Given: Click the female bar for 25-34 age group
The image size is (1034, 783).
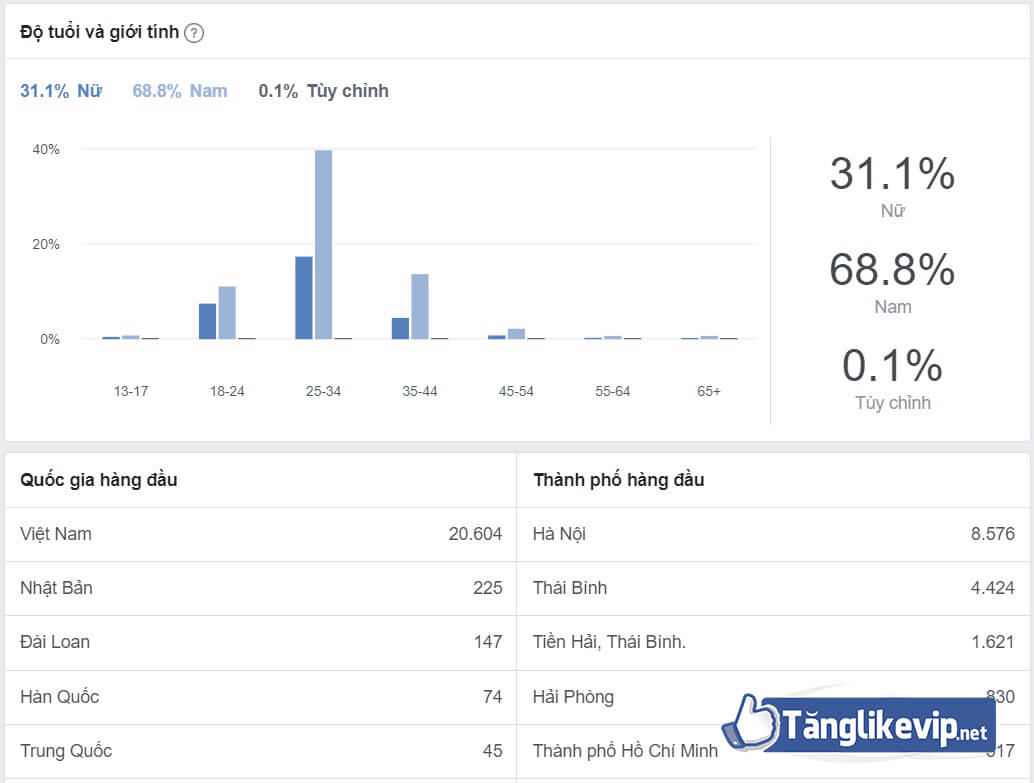Looking at the screenshot, I should (304, 298).
